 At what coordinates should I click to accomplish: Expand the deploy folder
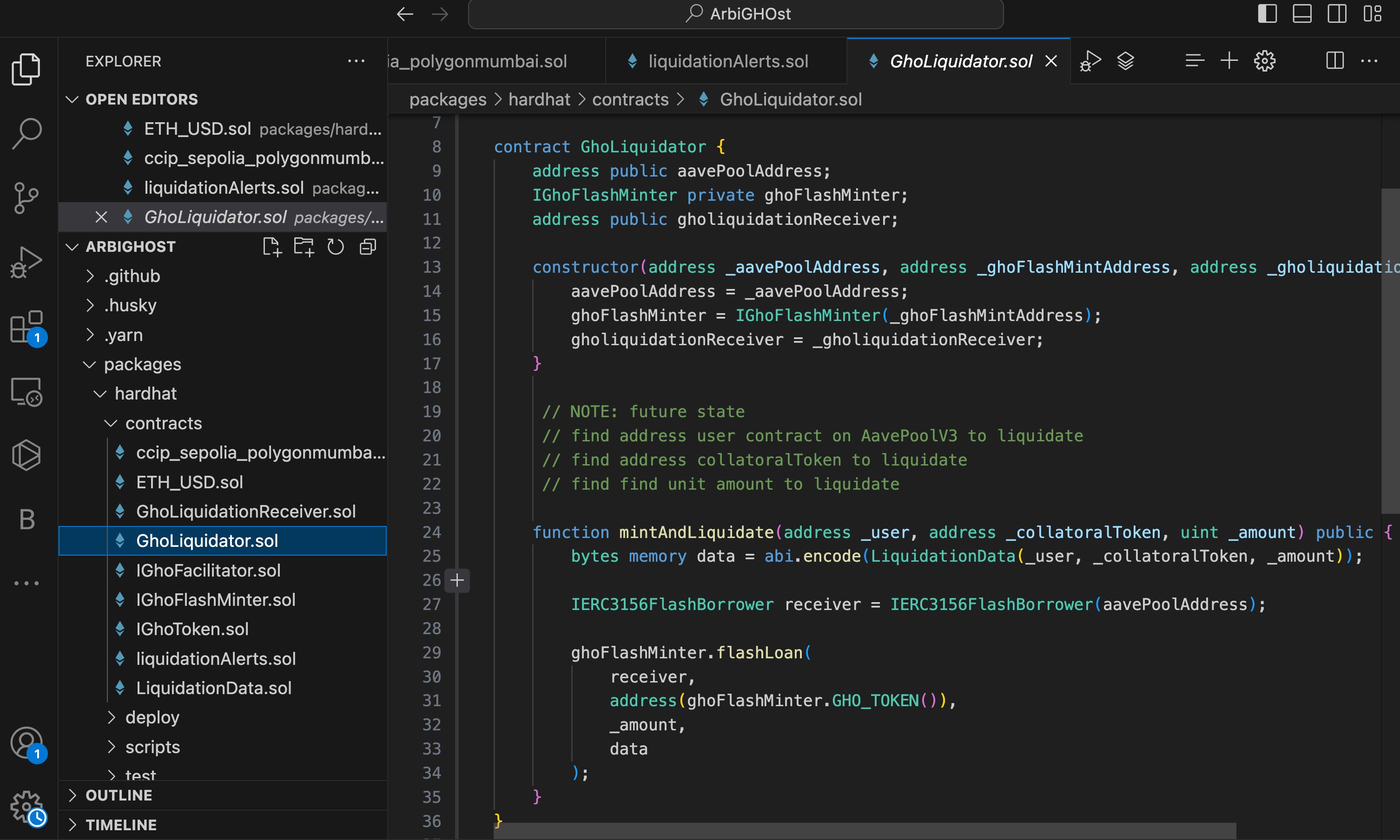(x=223, y=718)
